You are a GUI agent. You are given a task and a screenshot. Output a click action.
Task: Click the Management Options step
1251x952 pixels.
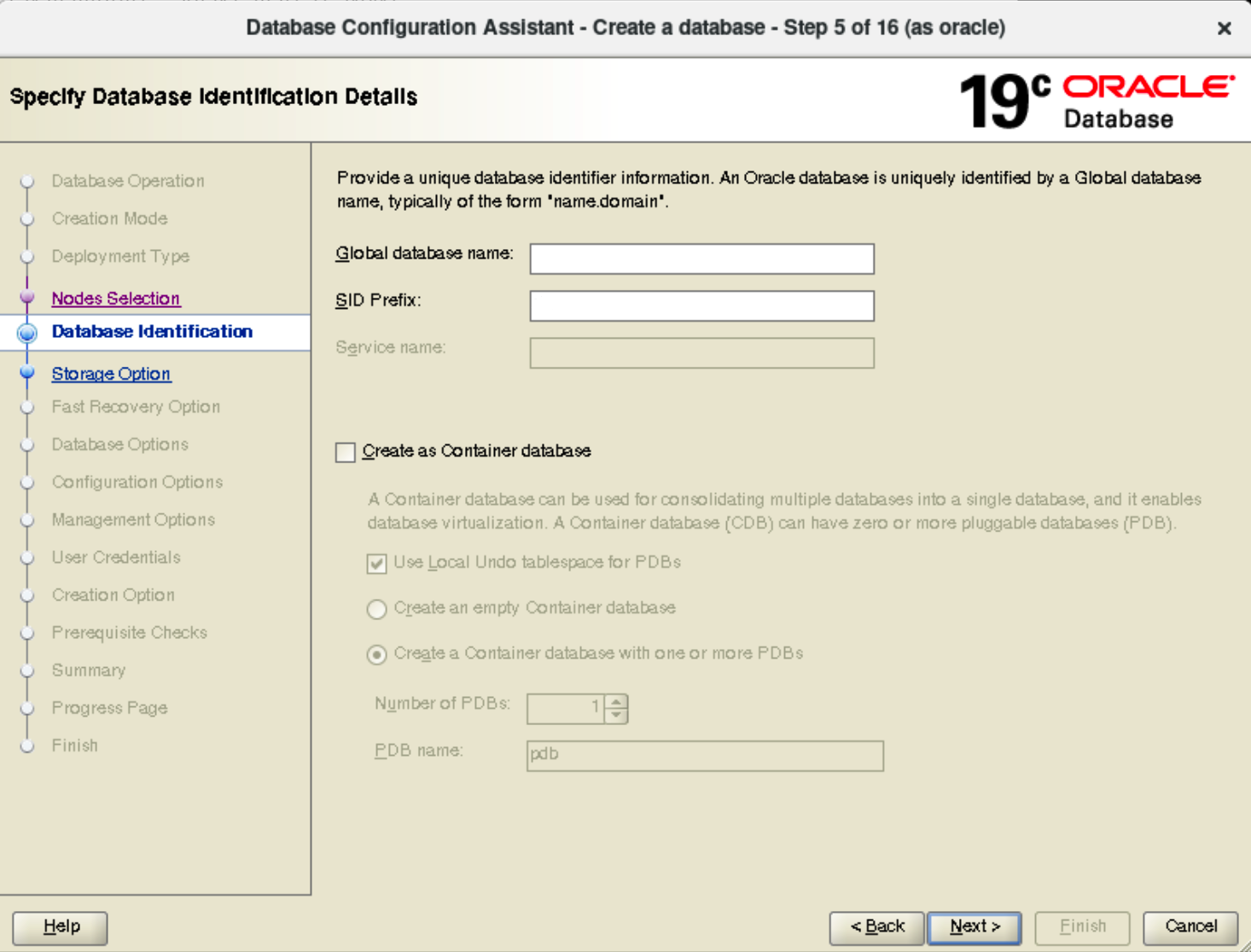tap(133, 520)
